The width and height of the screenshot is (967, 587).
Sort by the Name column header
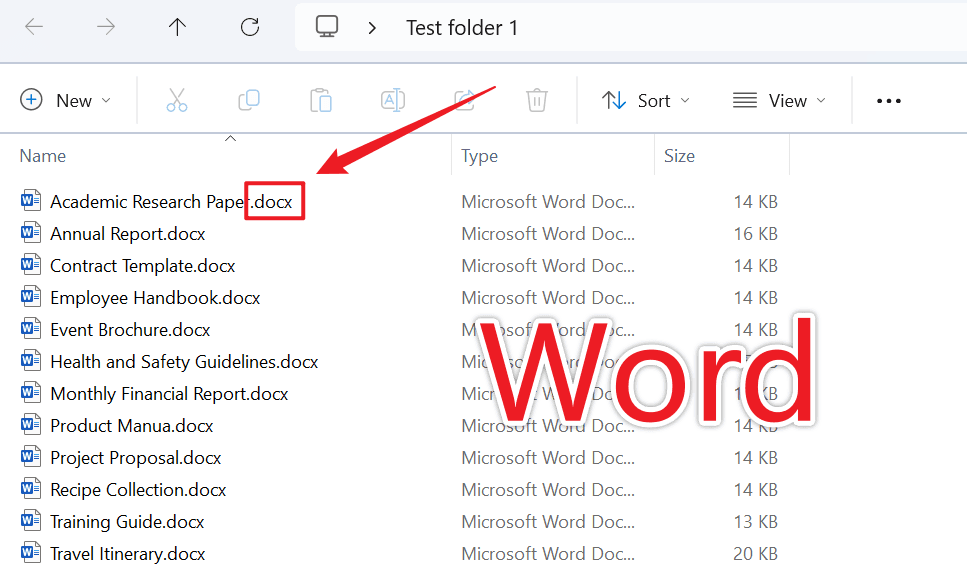pos(43,156)
